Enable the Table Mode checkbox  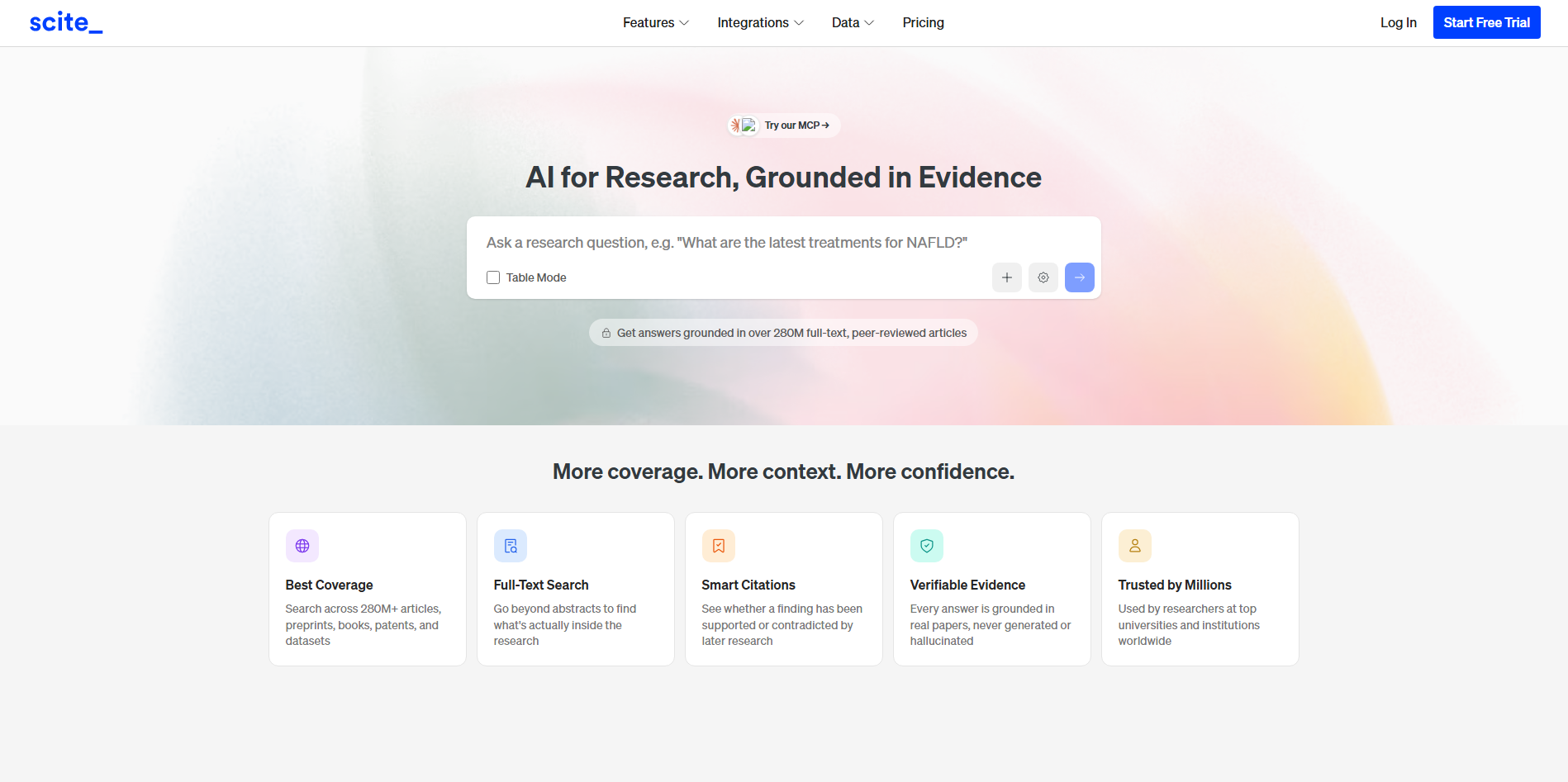coord(493,277)
